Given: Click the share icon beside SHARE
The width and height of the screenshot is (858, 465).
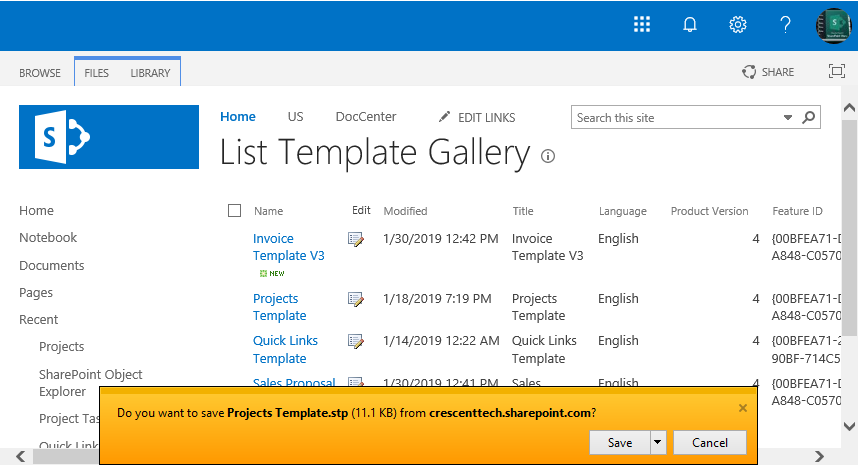Looking at the screenshot, I should tap(749, 72).
